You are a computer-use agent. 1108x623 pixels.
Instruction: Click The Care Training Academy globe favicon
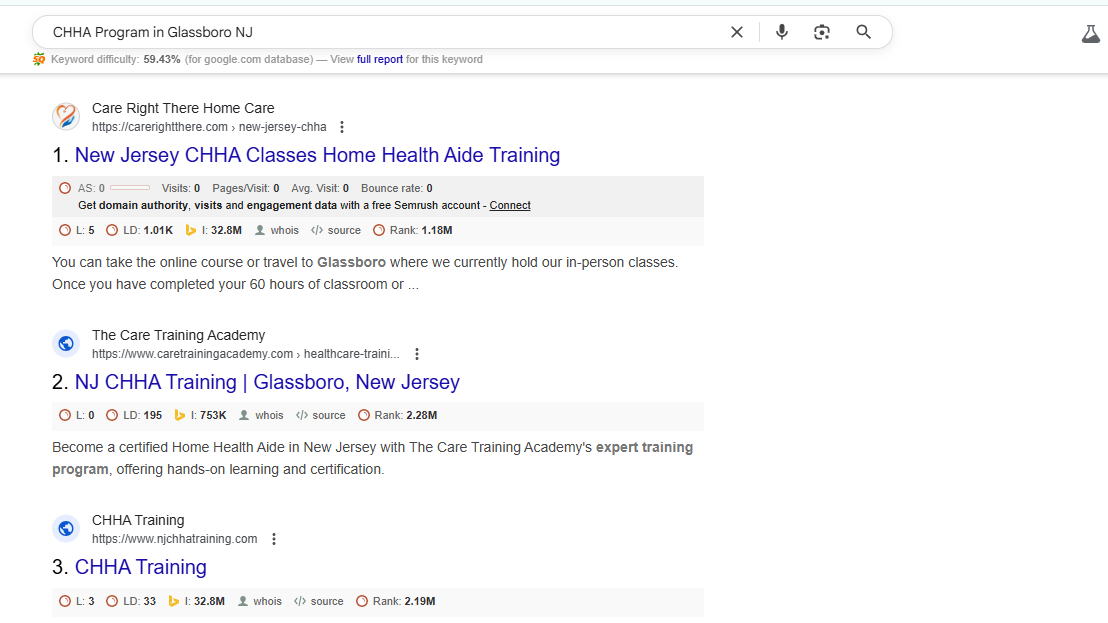pos(66,344)
